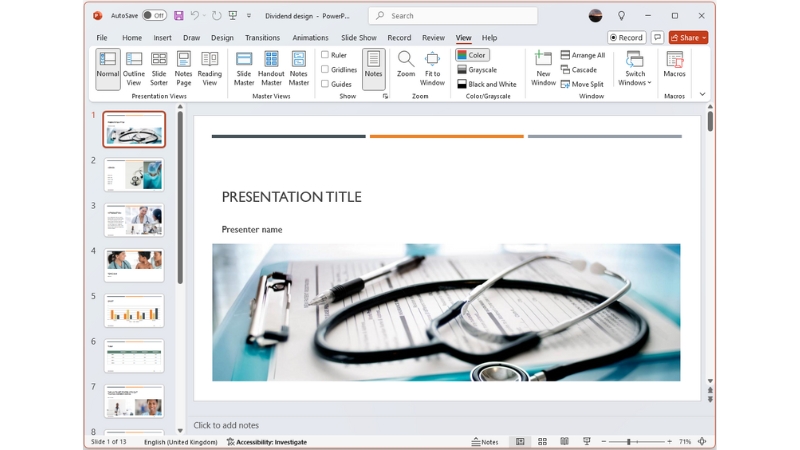800x450 pixels.
Task: Enable the Ruler checkbox
Action: click(x=325, y=55)
